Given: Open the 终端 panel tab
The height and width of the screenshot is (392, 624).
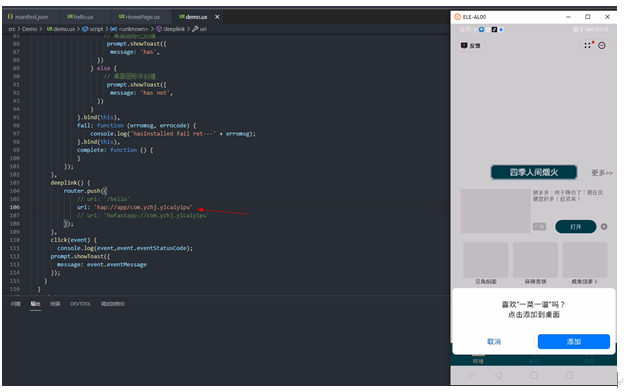Looking at the screenshot, I should point(55,304).
